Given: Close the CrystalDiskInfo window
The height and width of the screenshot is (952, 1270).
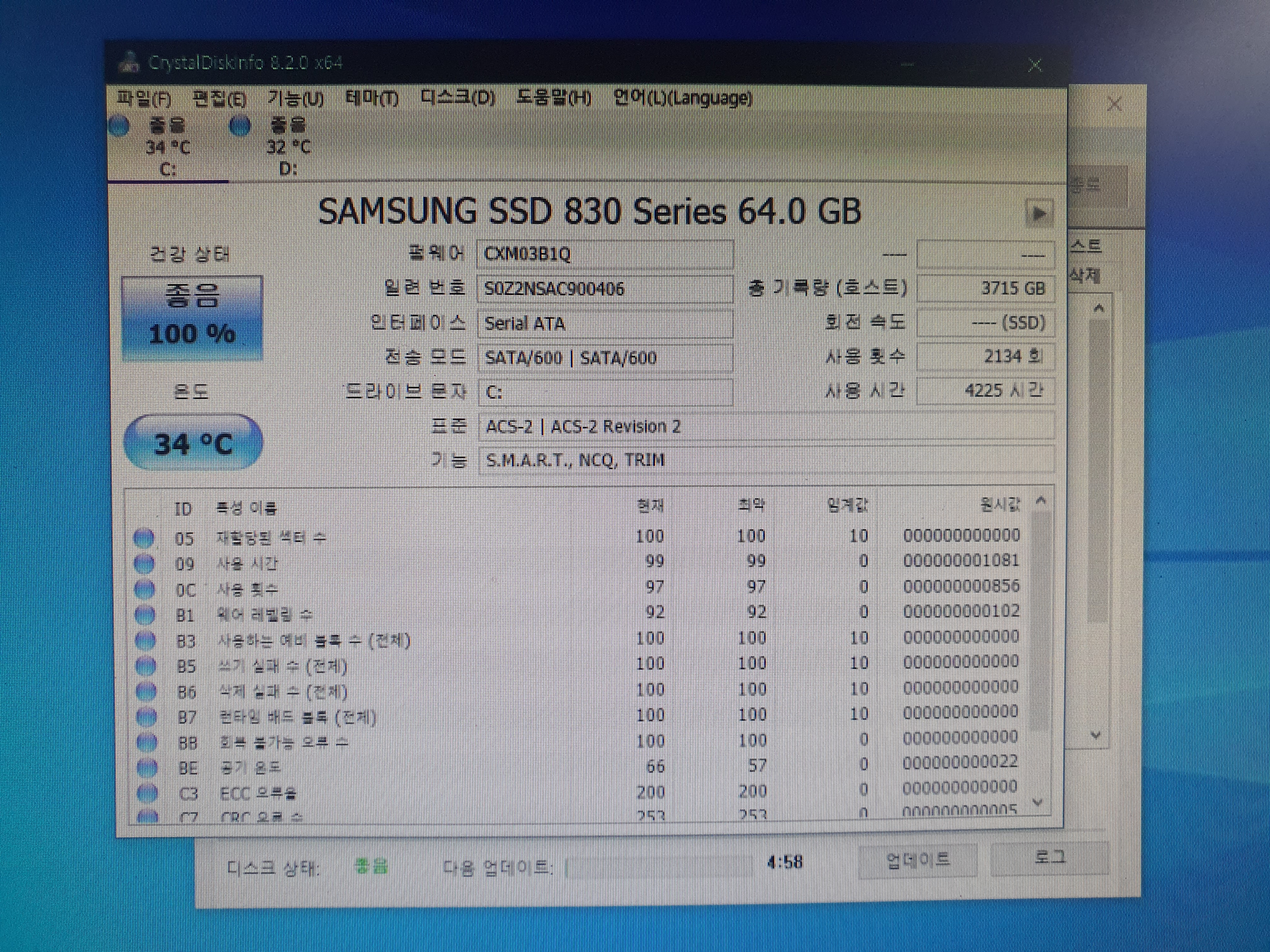Looking at the screenshot, I should (x=1035, y=65).
